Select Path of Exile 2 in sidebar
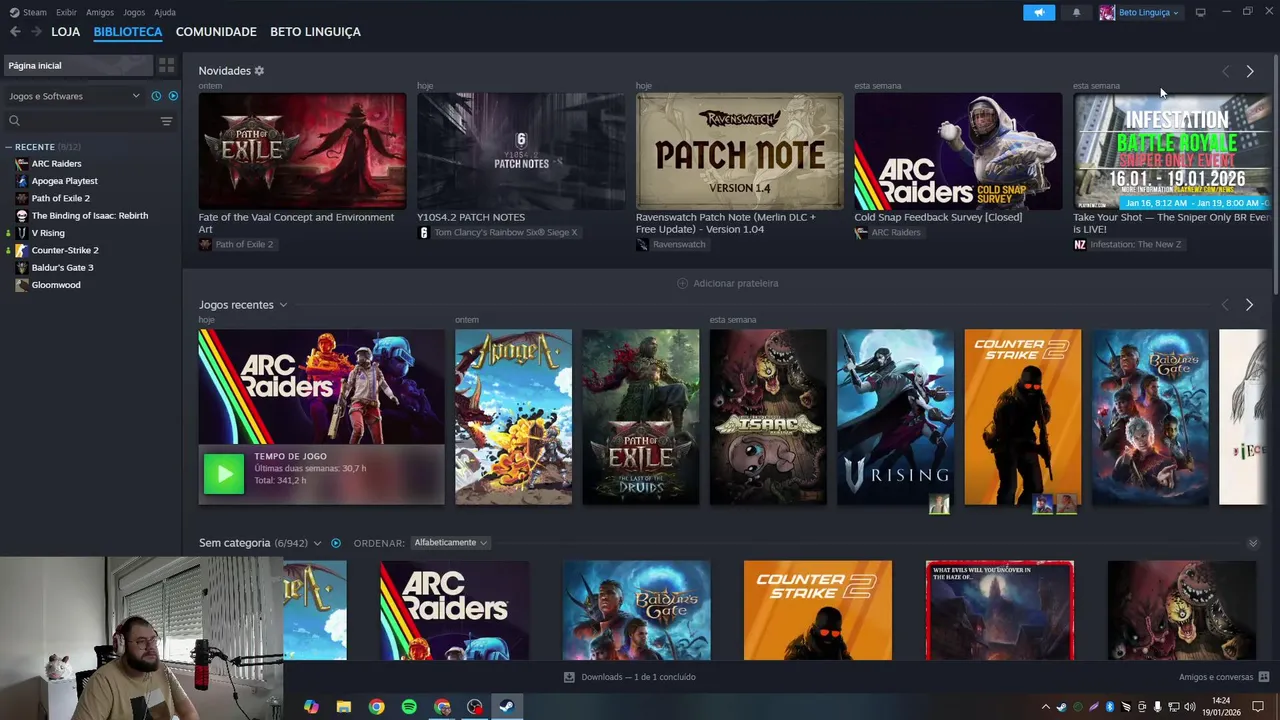The height and width of the screenshot is (720, 1280). point(60,198)
